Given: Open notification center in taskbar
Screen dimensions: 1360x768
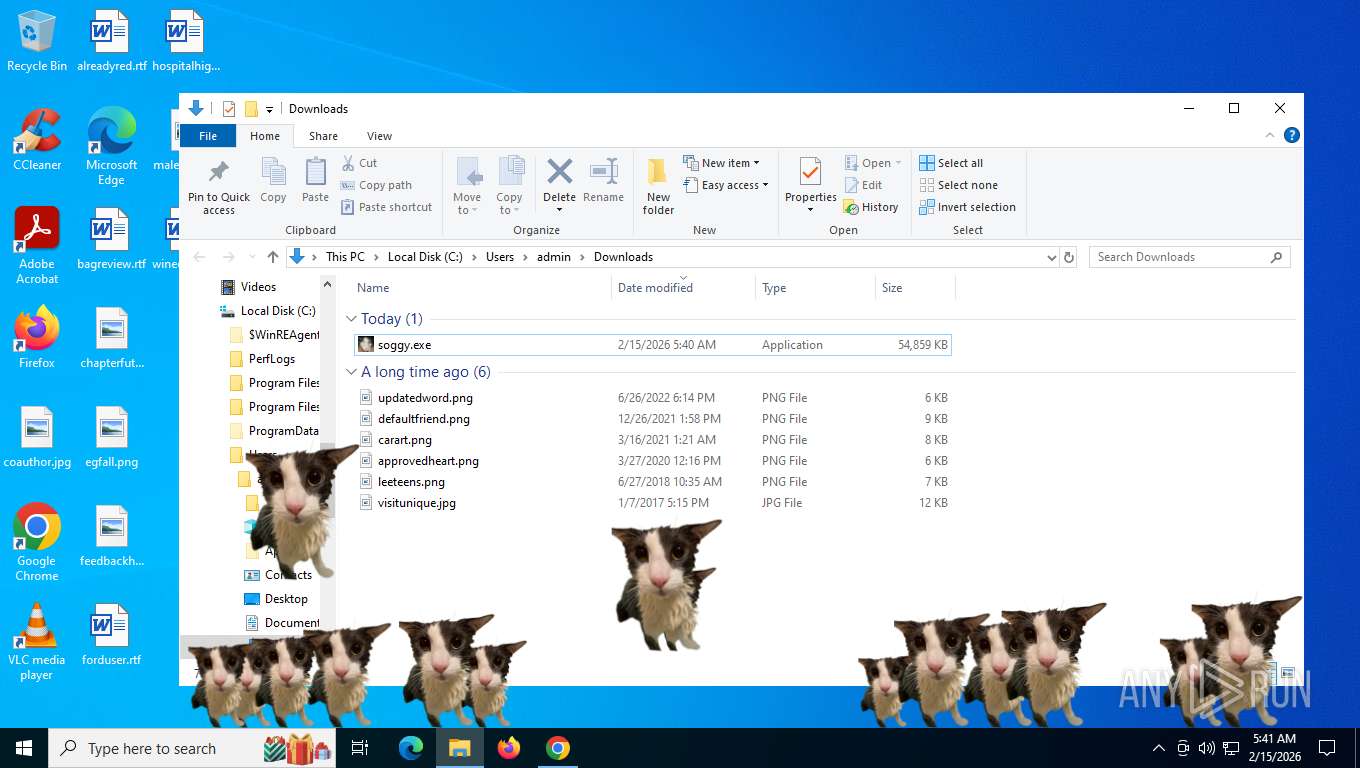Looking at the screenshot, I should 1327,748.
